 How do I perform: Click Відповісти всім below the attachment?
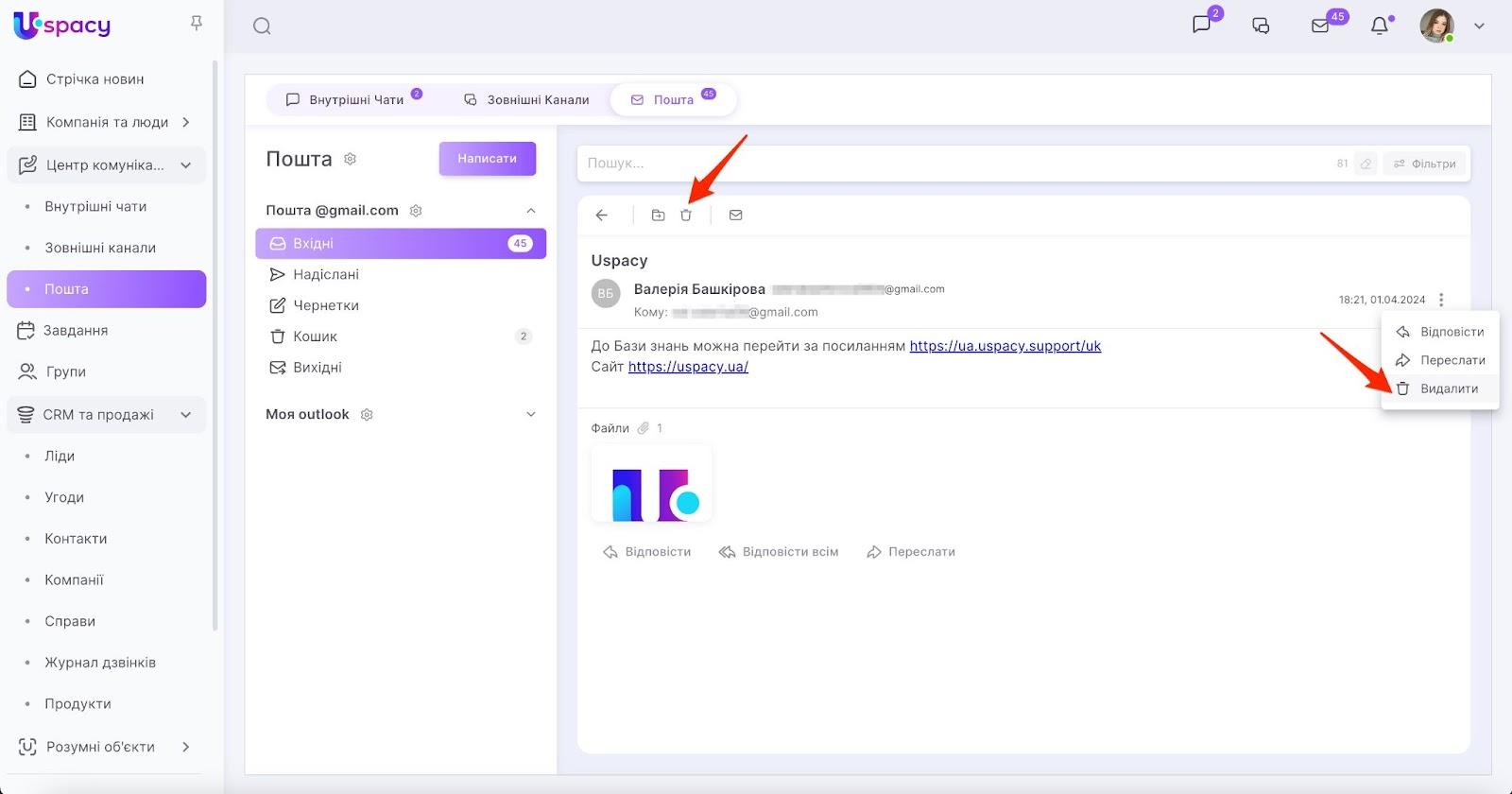[x=779, y=552]
